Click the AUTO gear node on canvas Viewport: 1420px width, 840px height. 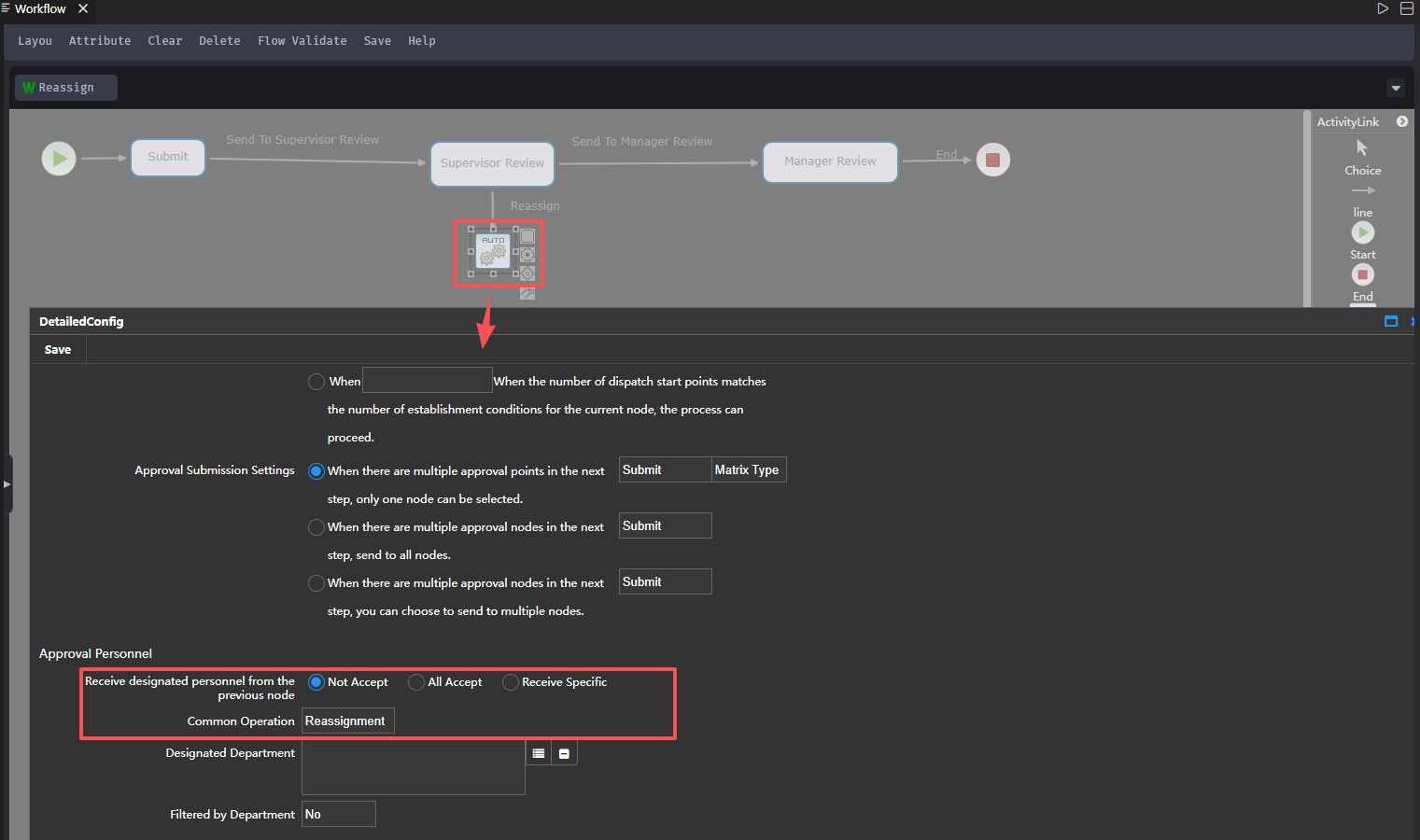493,252
